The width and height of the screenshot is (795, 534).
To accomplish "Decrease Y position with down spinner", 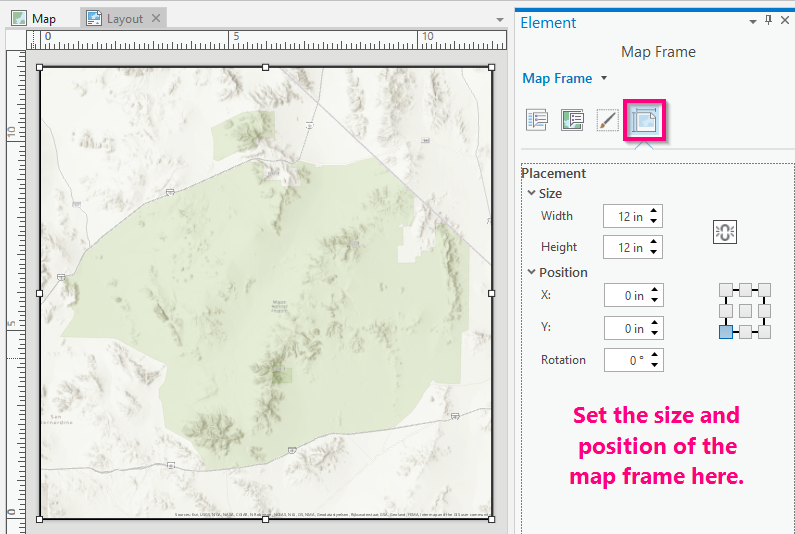I will 655,333.
